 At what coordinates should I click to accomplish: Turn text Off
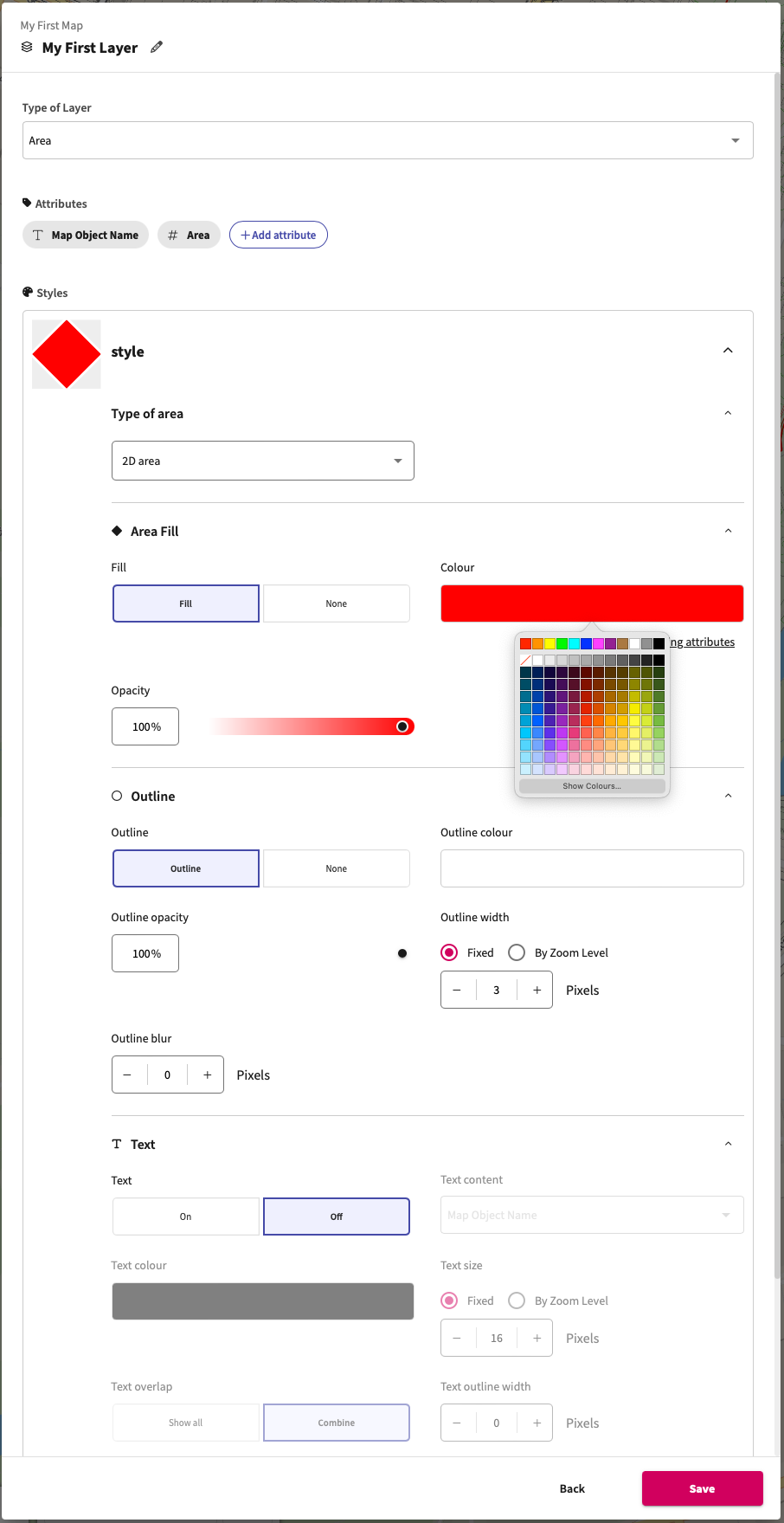337,1216
